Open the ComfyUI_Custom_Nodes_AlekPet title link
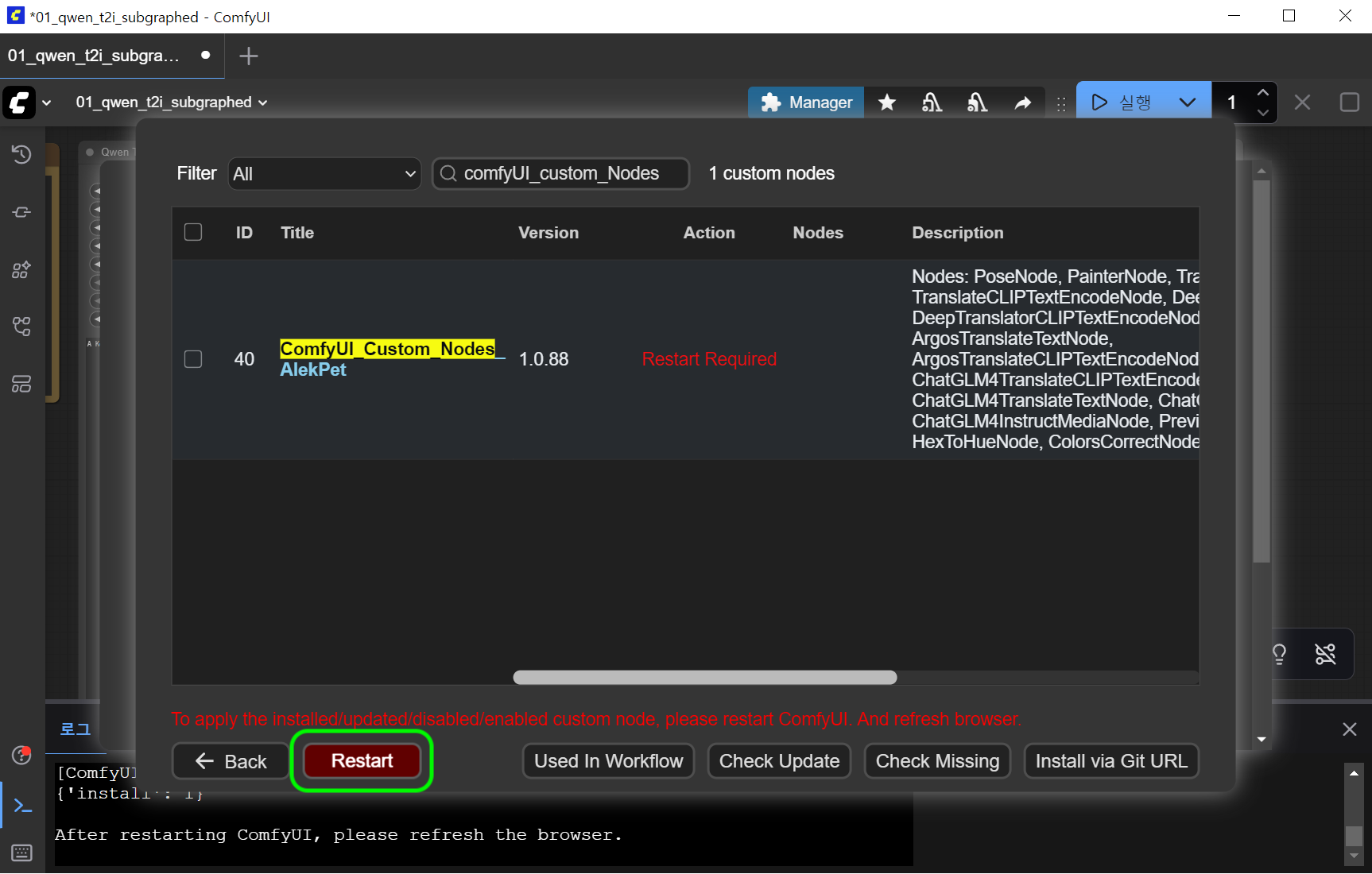The width and height of the screenshot is (1372, 874). click(x=392, y=359)
